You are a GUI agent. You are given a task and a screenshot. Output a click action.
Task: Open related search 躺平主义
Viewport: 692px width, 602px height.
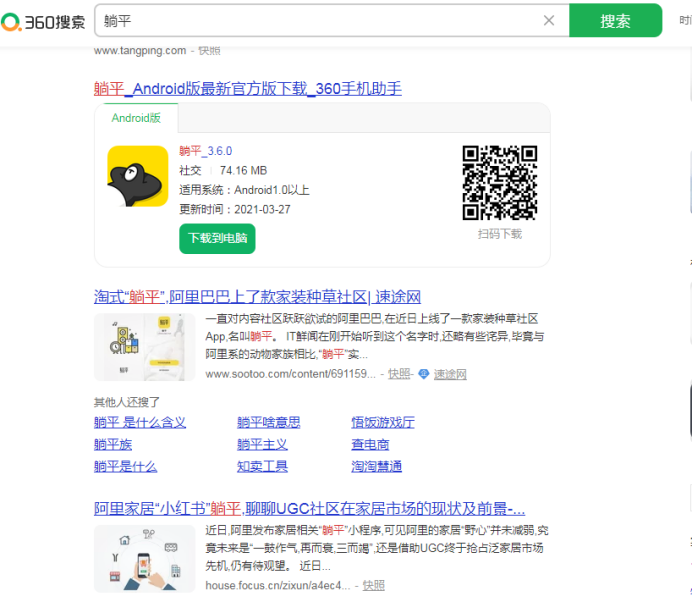262,444
